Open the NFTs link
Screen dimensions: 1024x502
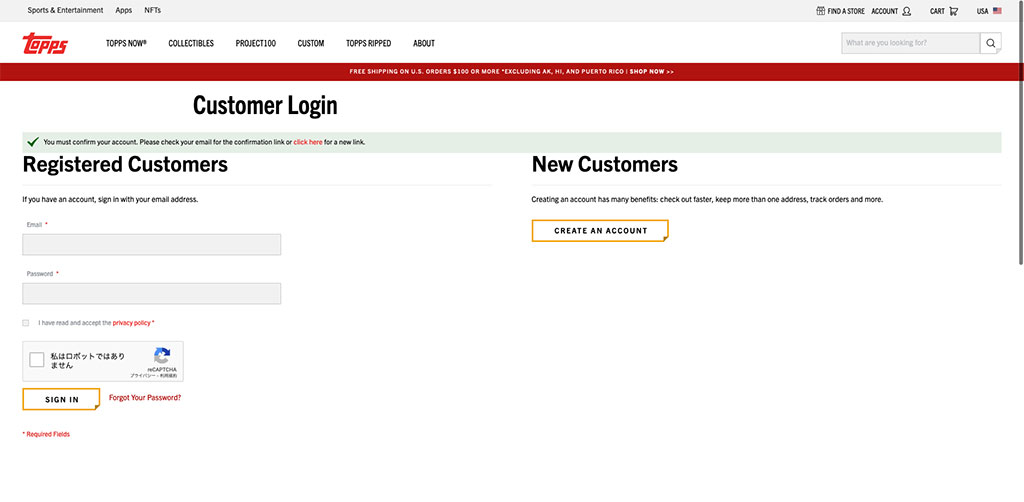click(x=152, y=10)
